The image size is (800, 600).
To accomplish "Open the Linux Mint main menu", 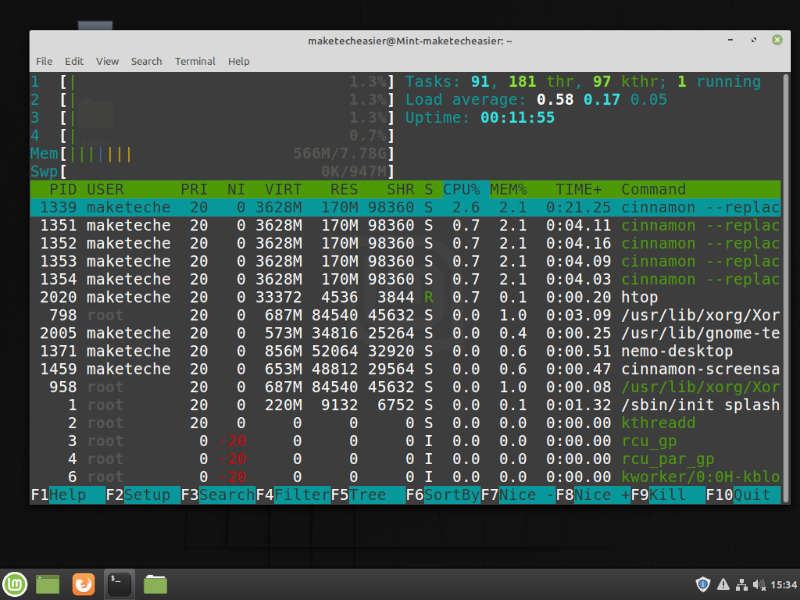I will click(13, 584).
